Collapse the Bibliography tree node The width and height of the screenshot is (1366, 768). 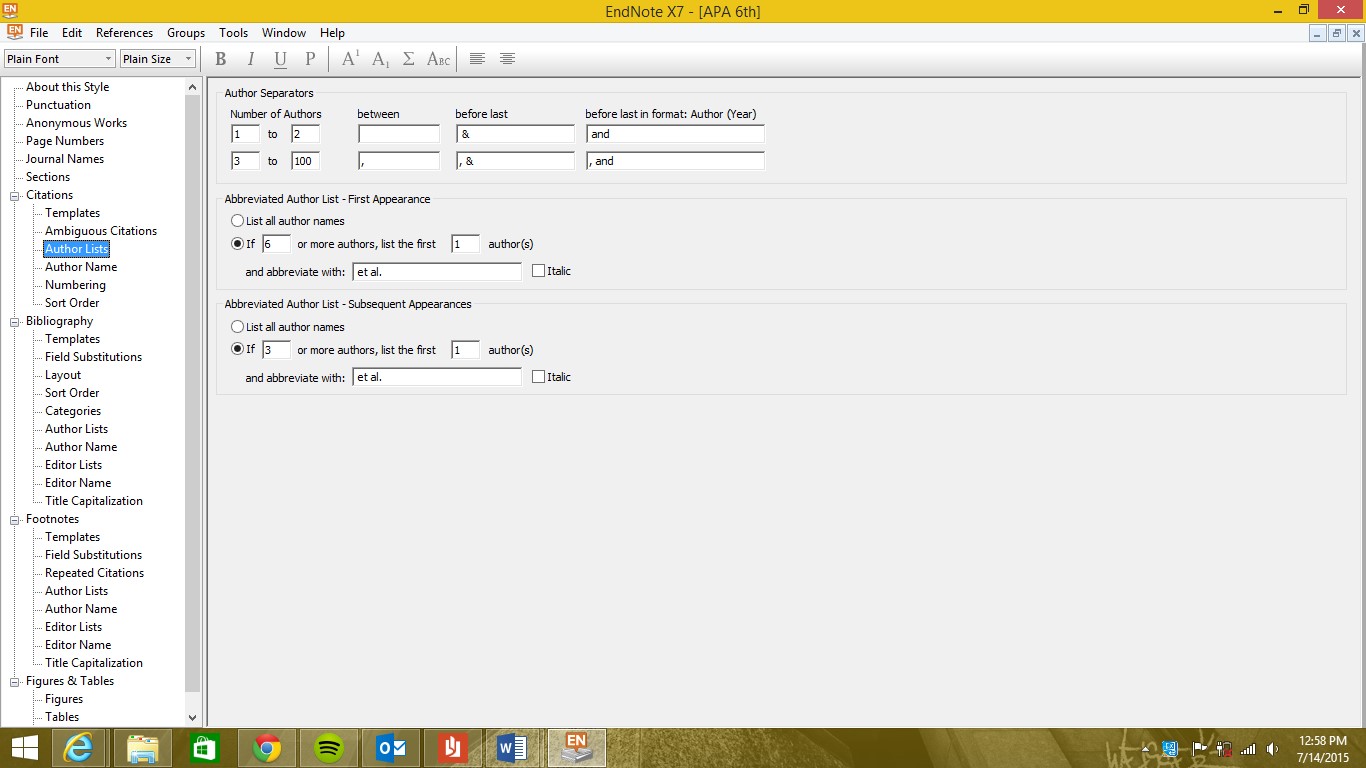pyautogui.click(x=15, y=321)
